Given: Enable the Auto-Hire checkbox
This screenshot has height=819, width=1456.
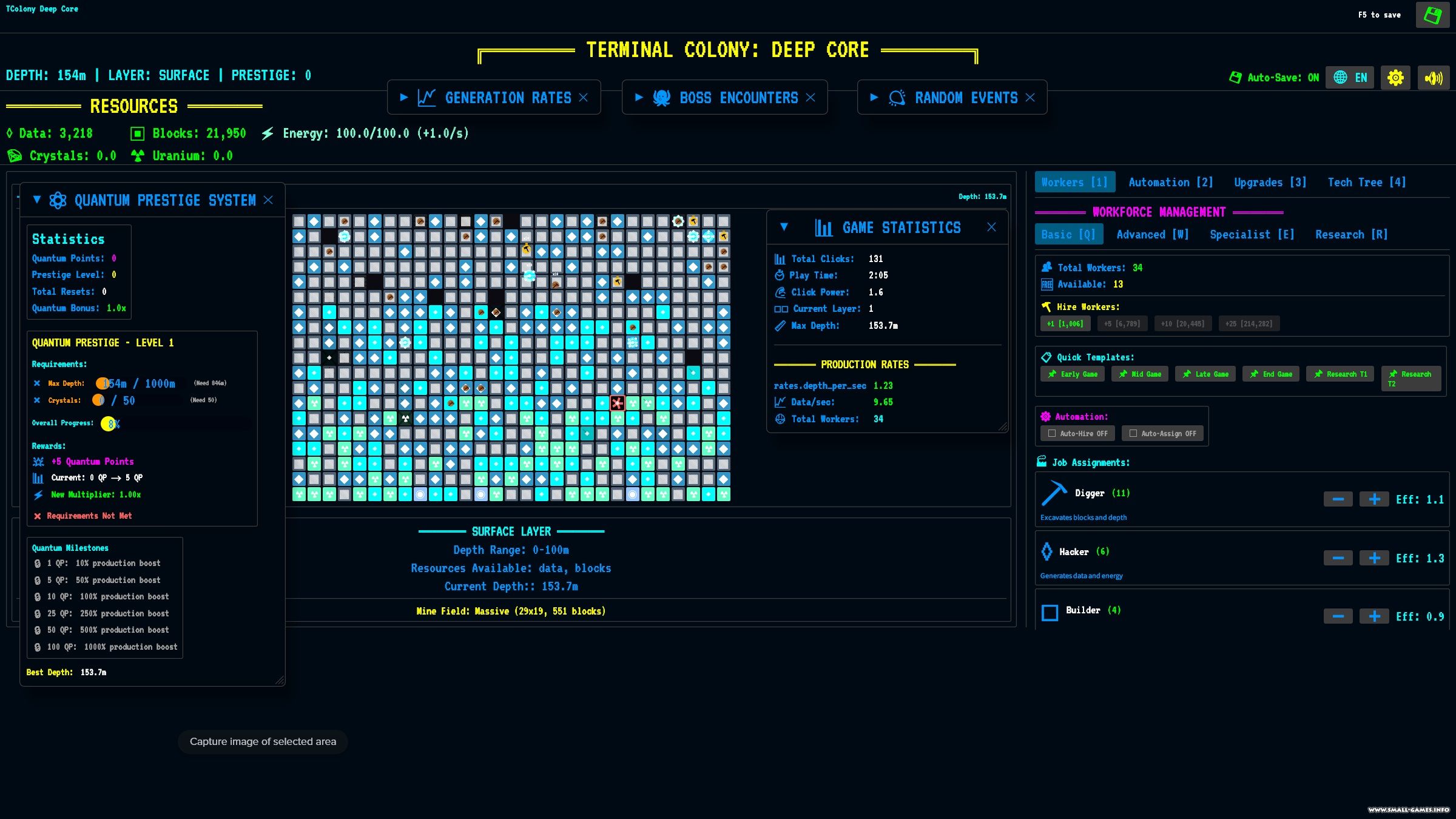Looking at the screenshot, I should pos(1052,433).
